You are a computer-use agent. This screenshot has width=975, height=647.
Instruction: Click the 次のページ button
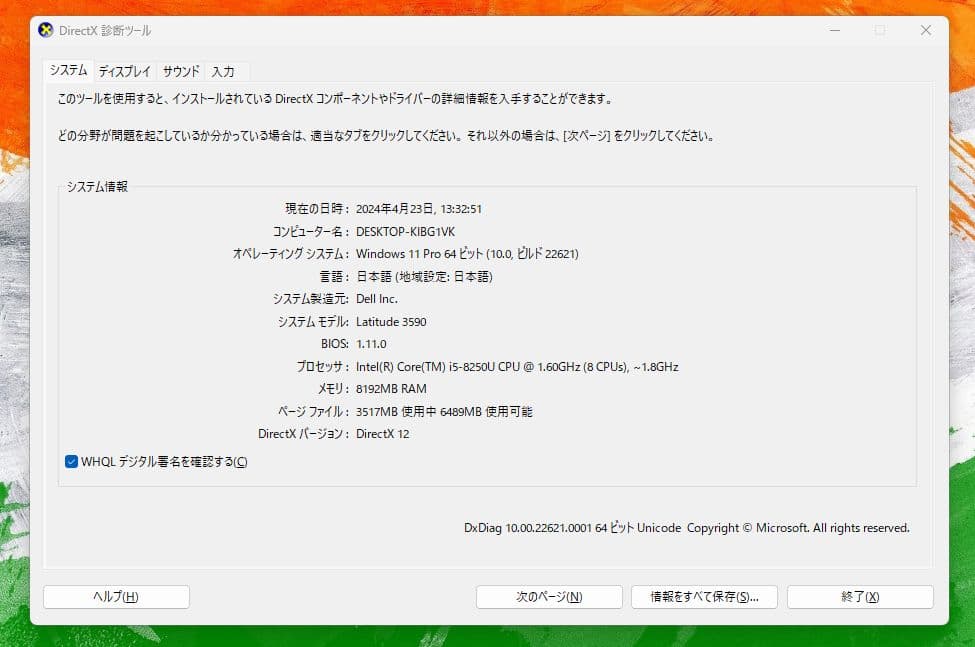click(549, 597)
